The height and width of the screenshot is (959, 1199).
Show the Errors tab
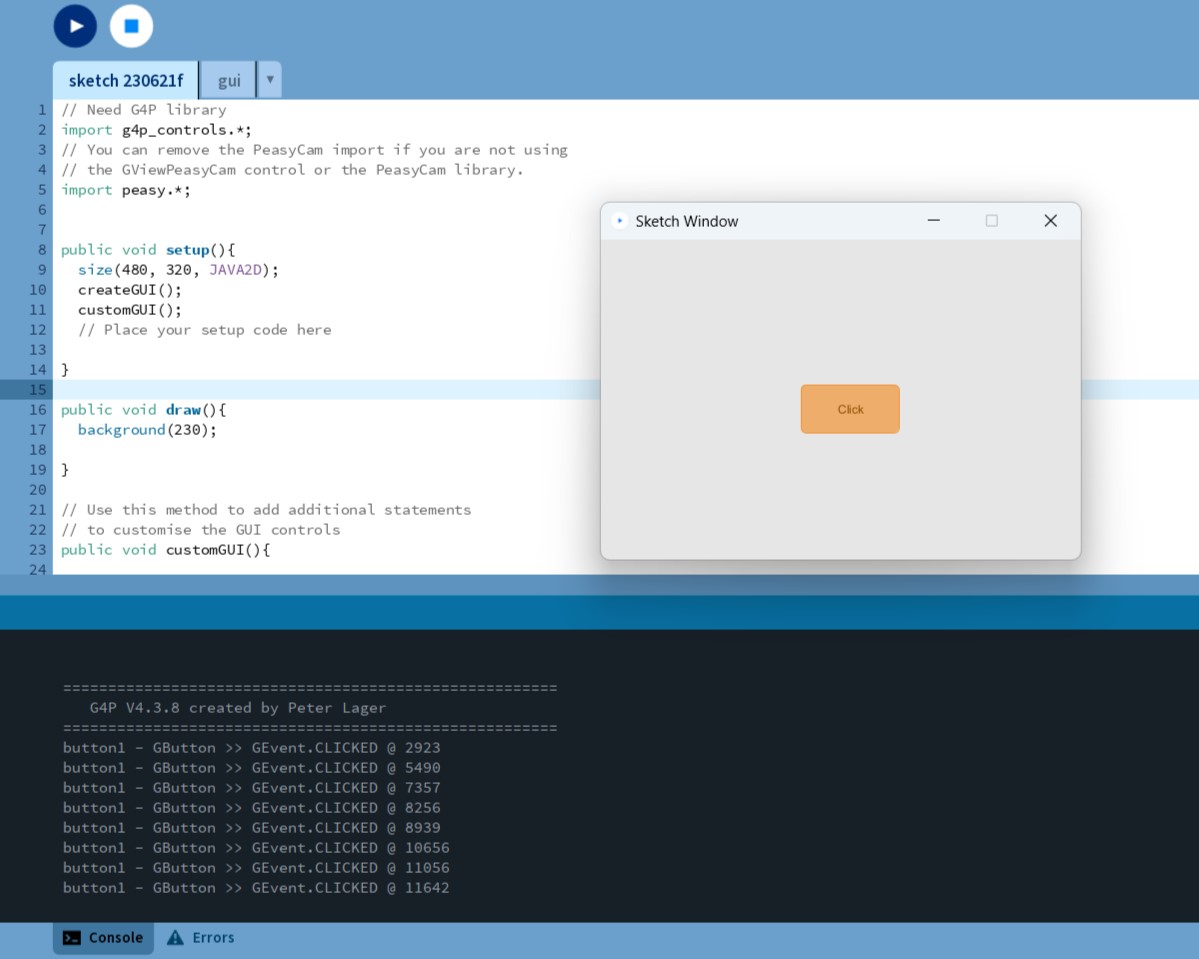[x=201, y=938]
